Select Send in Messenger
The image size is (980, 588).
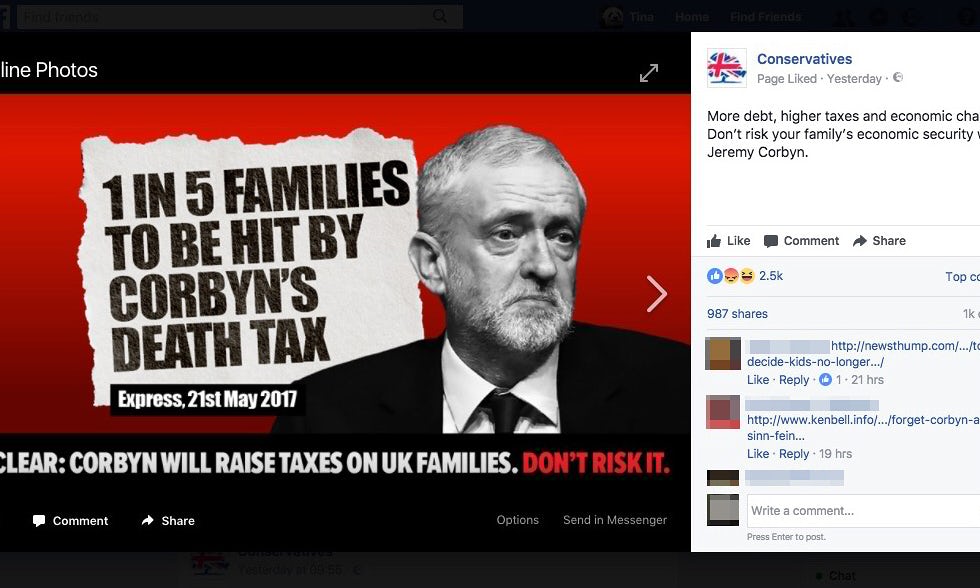(615, 520)
